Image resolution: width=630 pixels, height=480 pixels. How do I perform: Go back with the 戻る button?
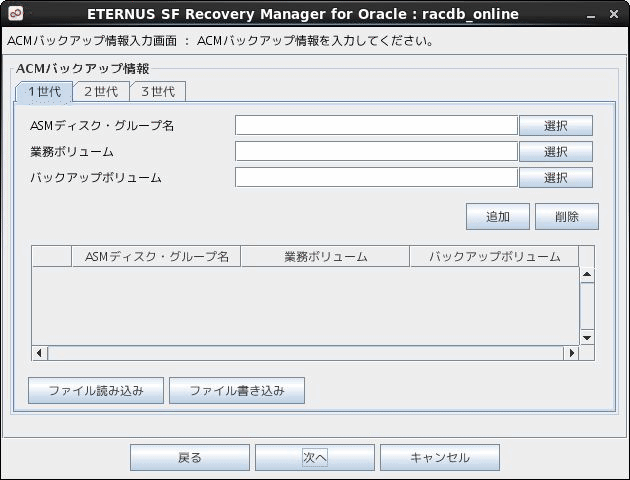tap(190, 458)
